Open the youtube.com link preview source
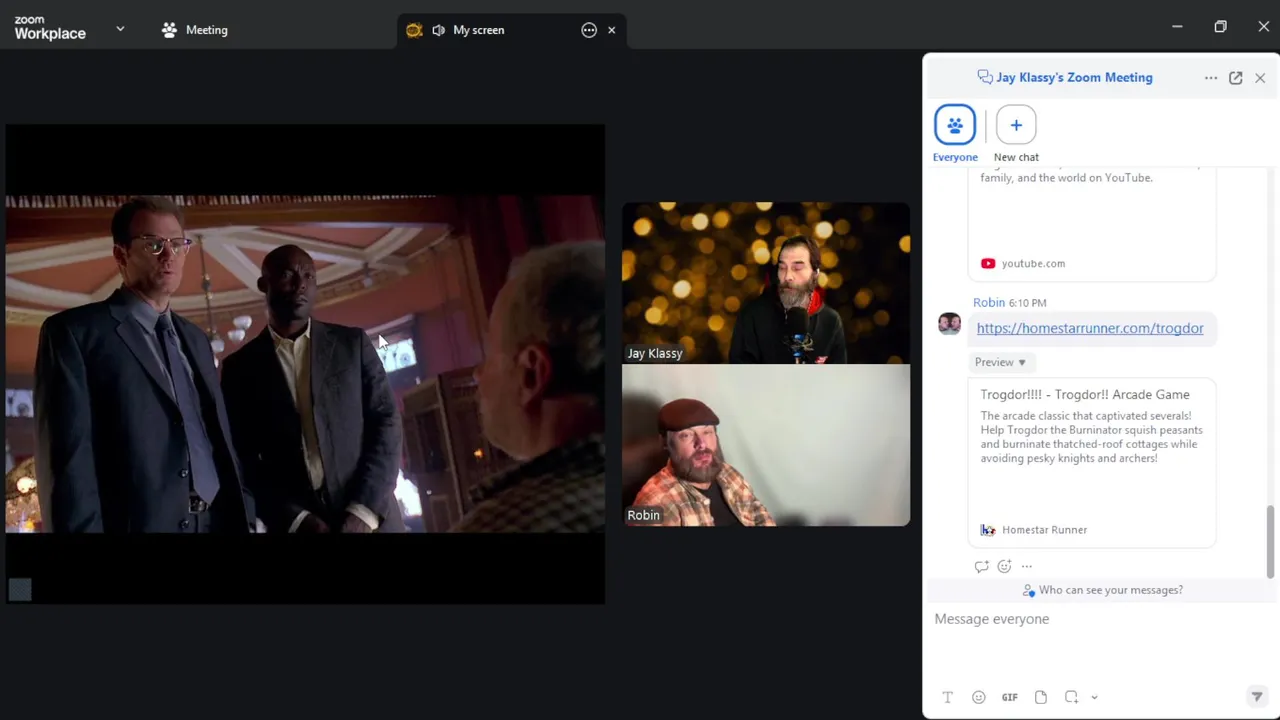 (x=1023, y=263)
